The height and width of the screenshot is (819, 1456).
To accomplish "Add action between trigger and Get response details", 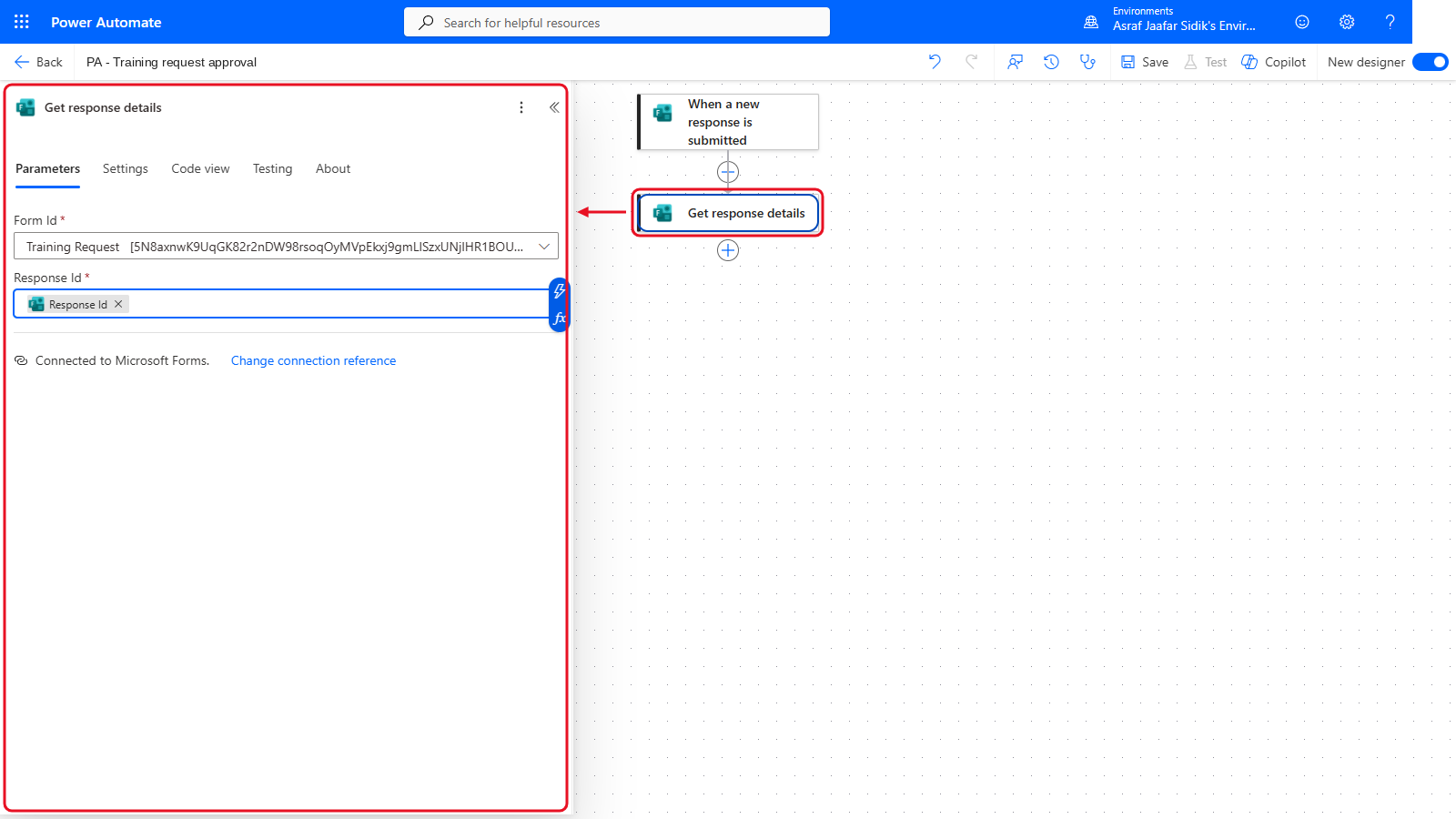I will point(728,172).
